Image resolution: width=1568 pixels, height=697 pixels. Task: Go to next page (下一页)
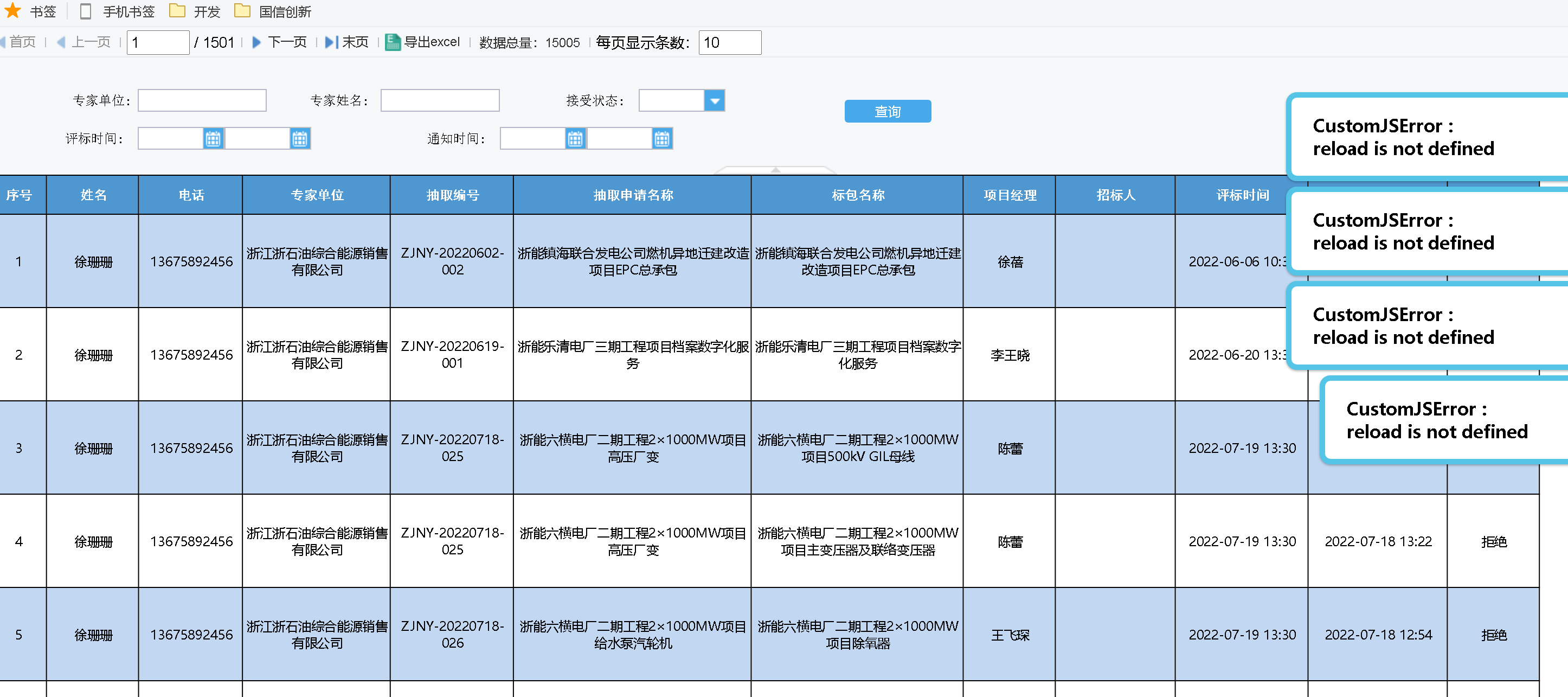pos(279,42)
